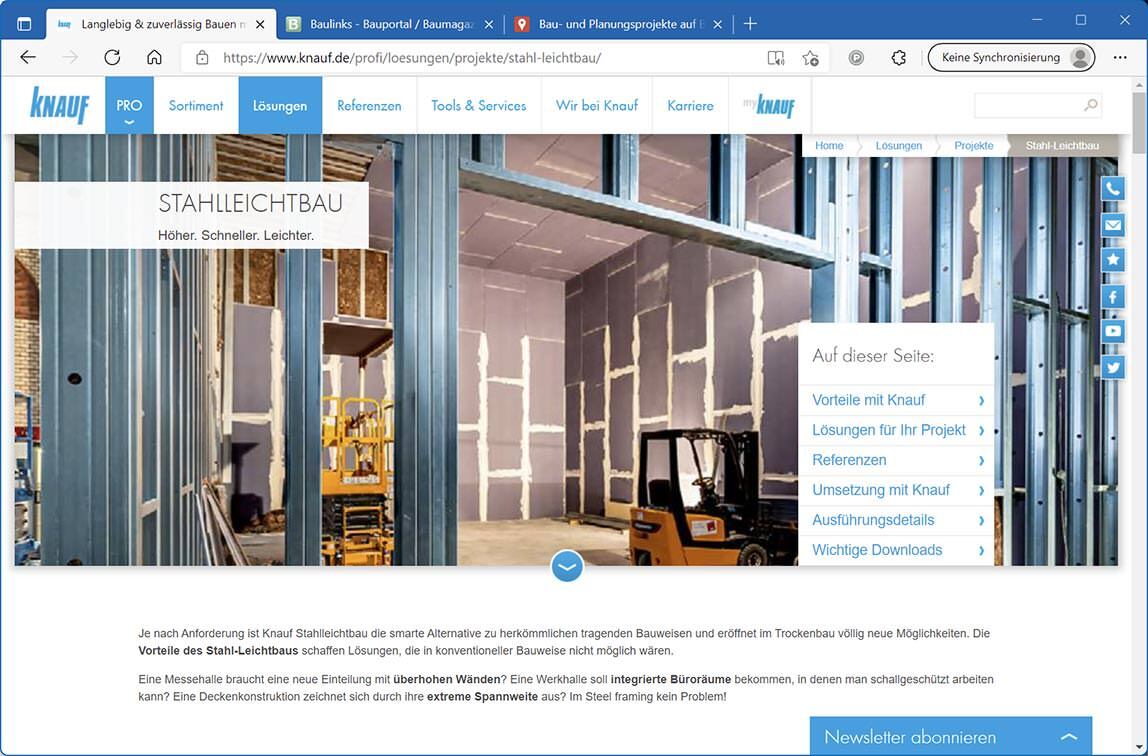This screenshot has height=756, width=1148.
Task: Click the Stahl-Leichtbau breadcrumb item
Action: (x=1062, y=146)
